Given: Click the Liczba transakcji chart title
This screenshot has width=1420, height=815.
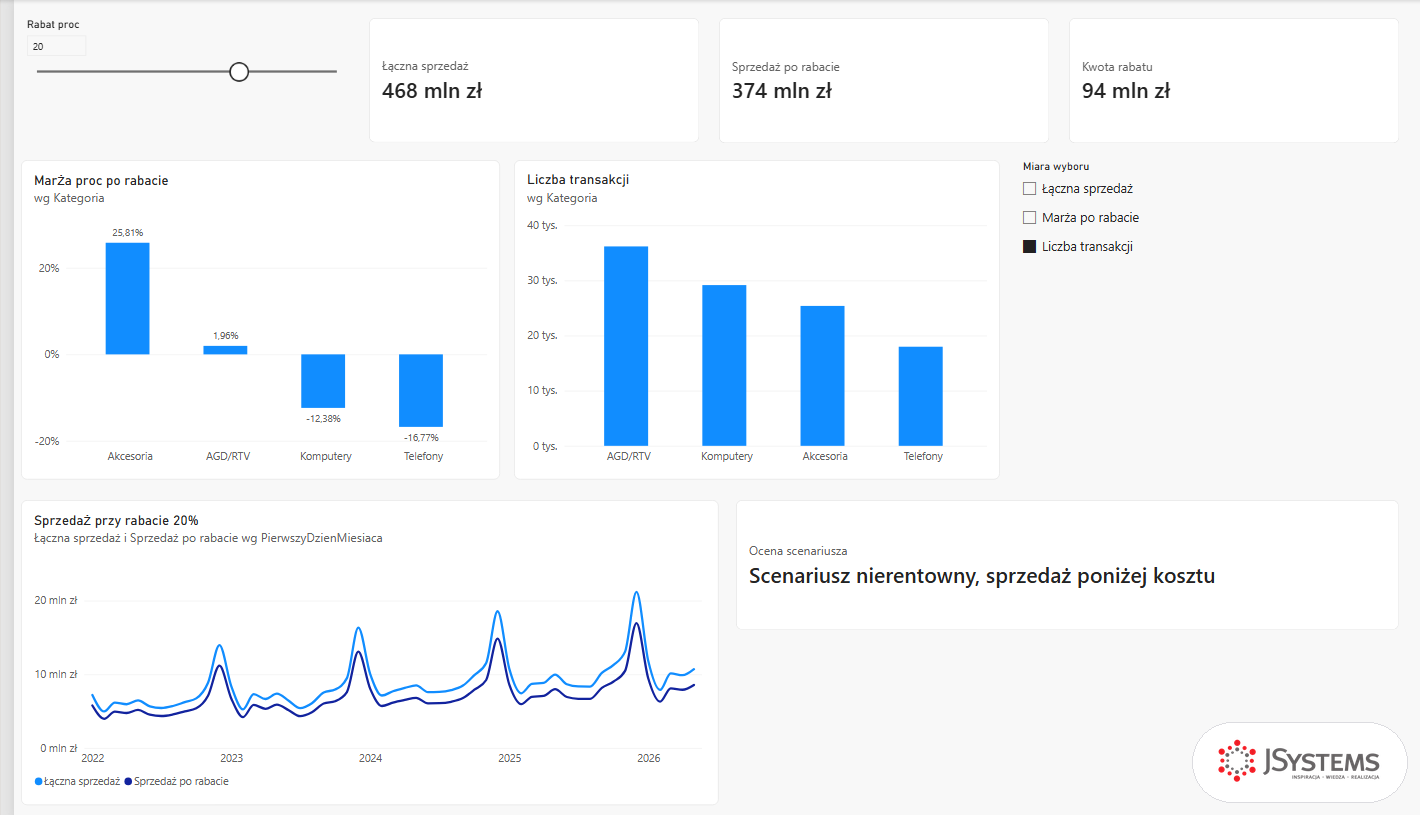Looking at the screenshot, I should tap(577, 180).
